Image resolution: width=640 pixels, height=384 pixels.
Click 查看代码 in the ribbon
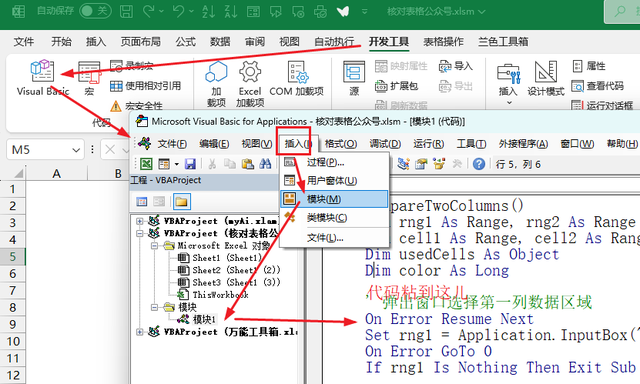pos(598,86)
